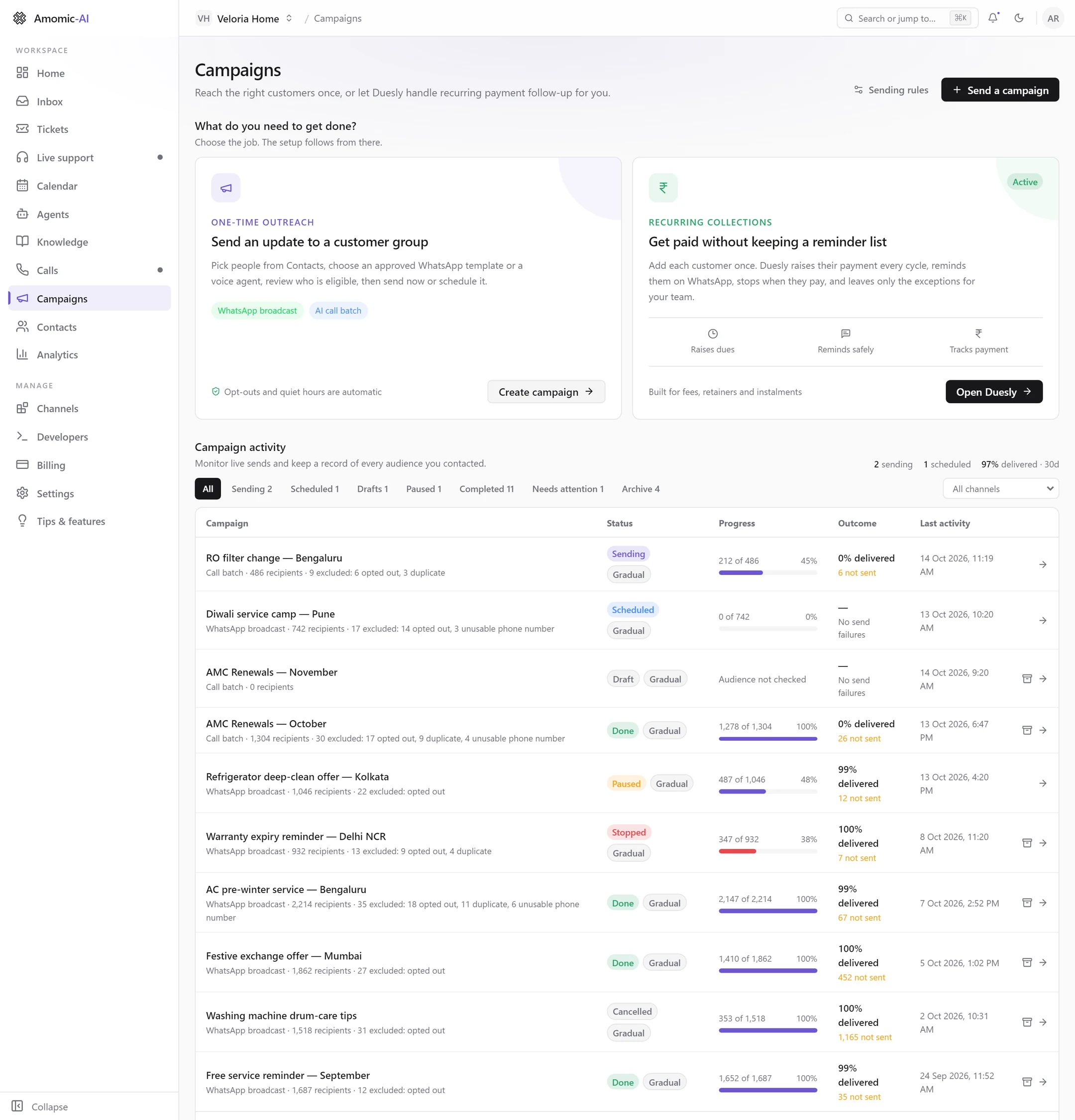Open Sending rules

pos(891,90)
